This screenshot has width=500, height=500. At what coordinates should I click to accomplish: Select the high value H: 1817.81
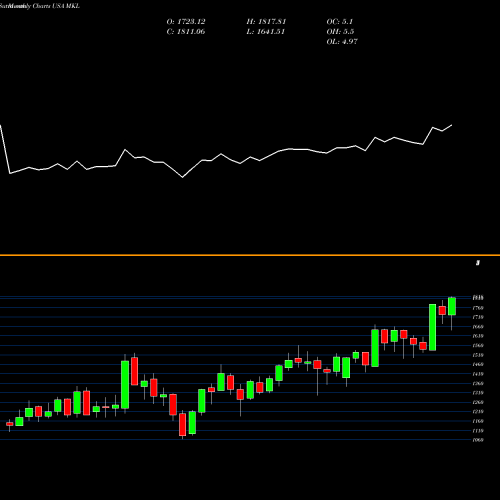point(266,22)
